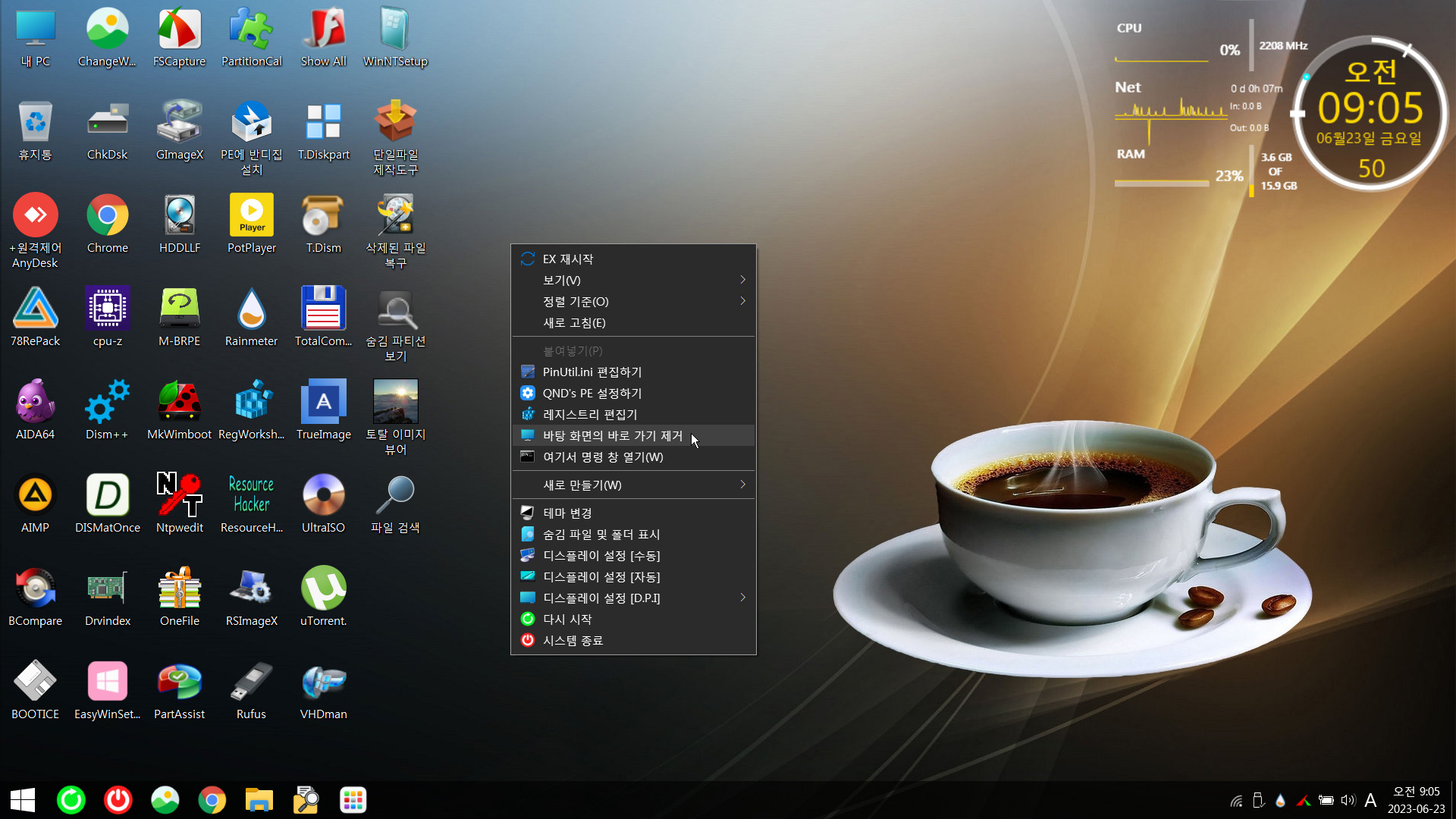Select the Dism++ desktop shortcut
The image size is (1456, 819).
tap(107, 411)
